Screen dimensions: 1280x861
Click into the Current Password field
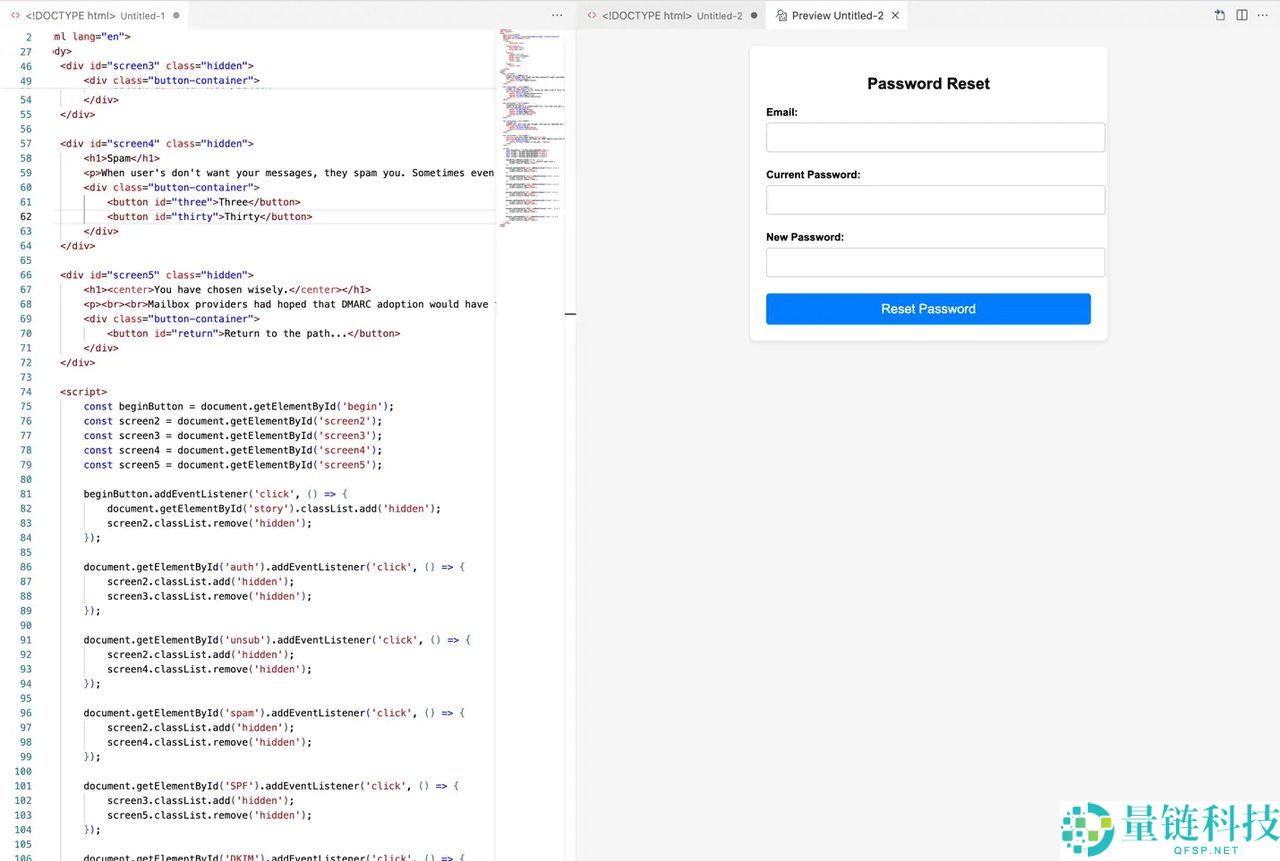coord(934,200)
